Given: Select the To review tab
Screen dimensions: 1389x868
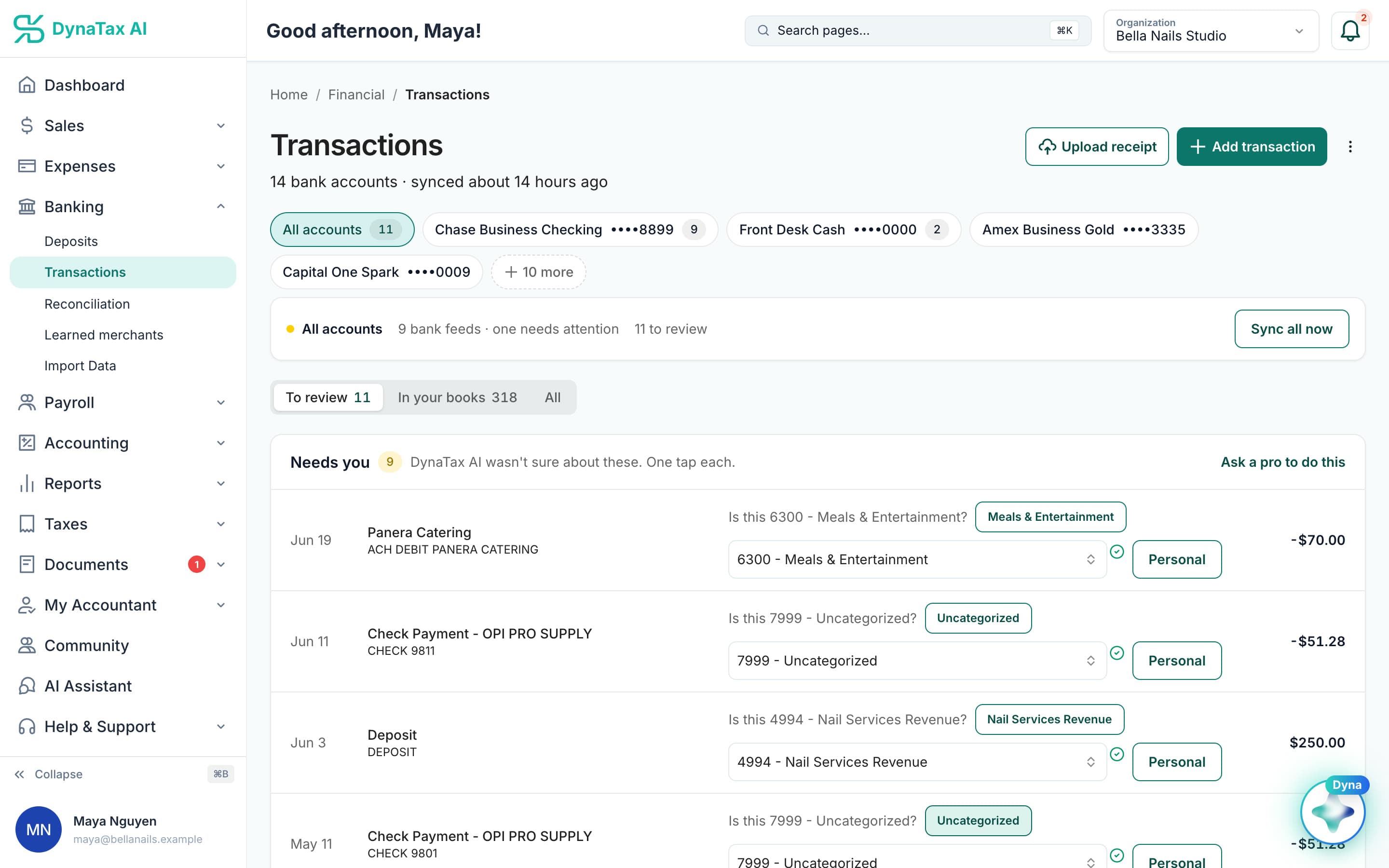Looking at the screenshot, I should coord(328,397).
